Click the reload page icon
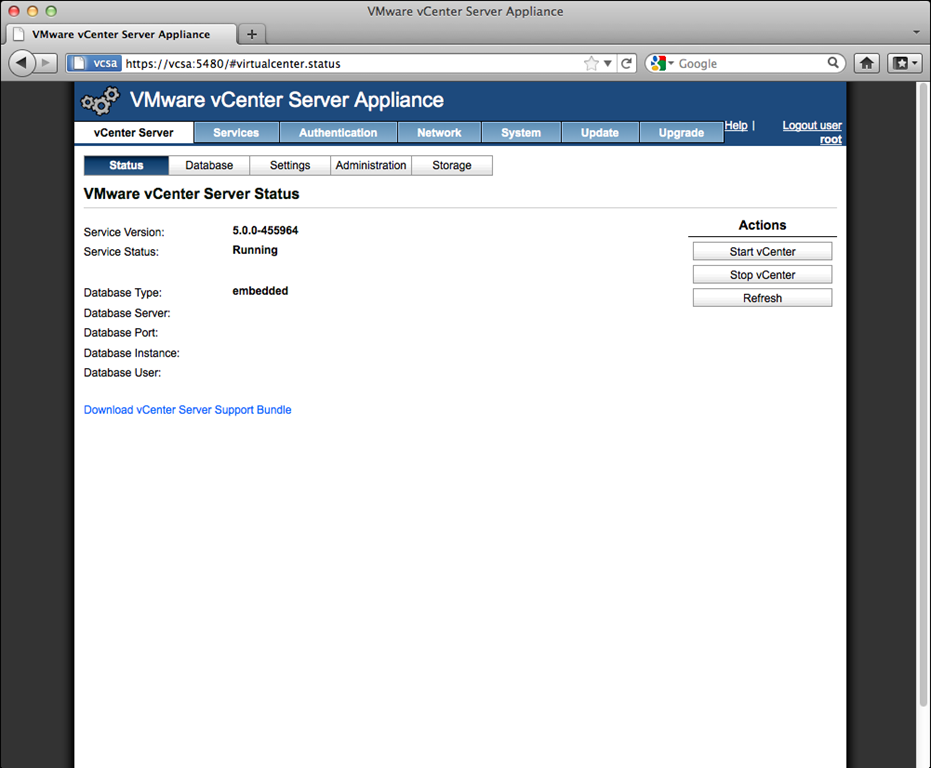The image size is (931, 768). pos(627,63)
